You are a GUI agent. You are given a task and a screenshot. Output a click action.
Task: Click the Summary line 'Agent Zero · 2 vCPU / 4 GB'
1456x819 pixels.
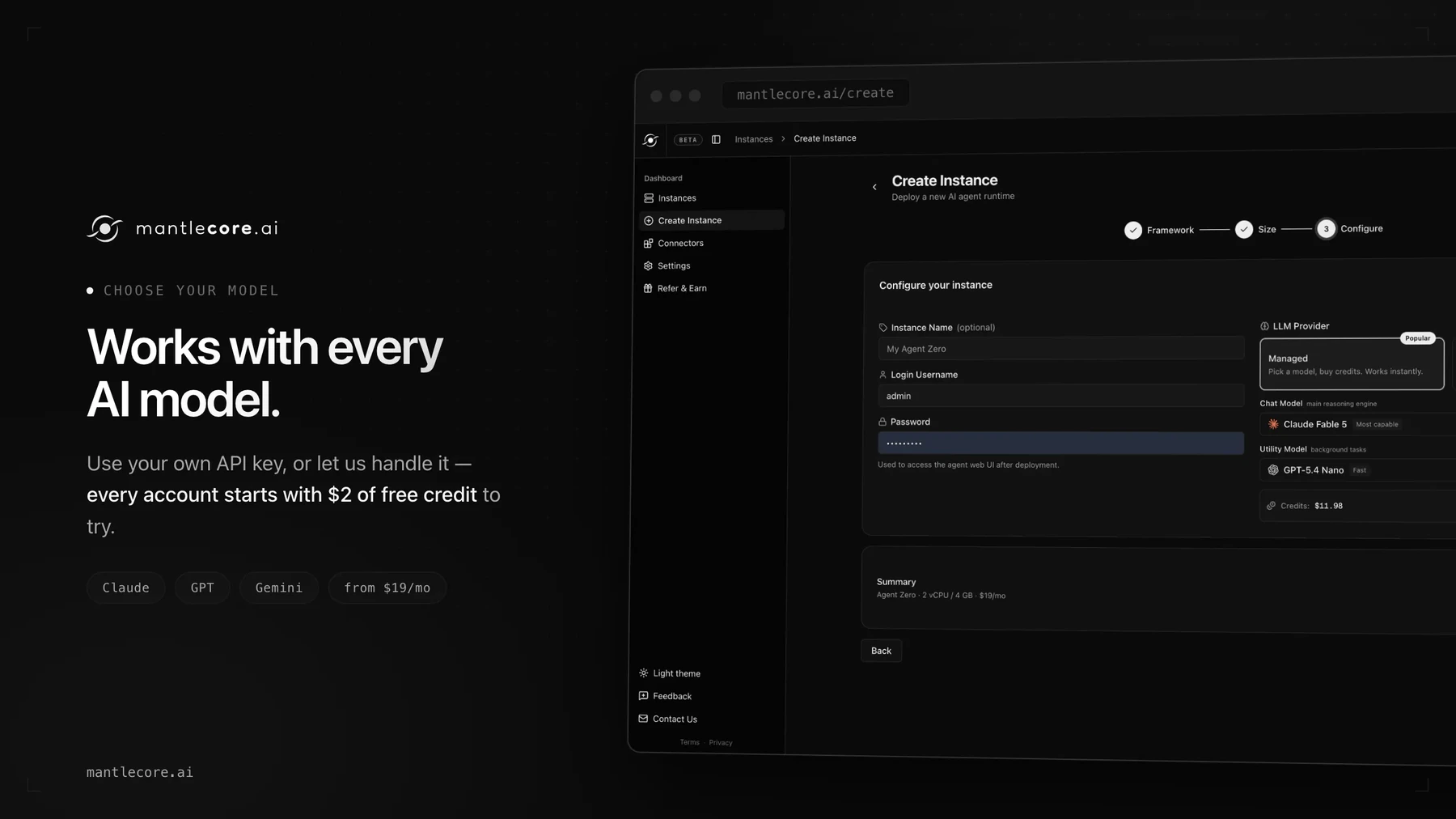click(x=941, y=595)
